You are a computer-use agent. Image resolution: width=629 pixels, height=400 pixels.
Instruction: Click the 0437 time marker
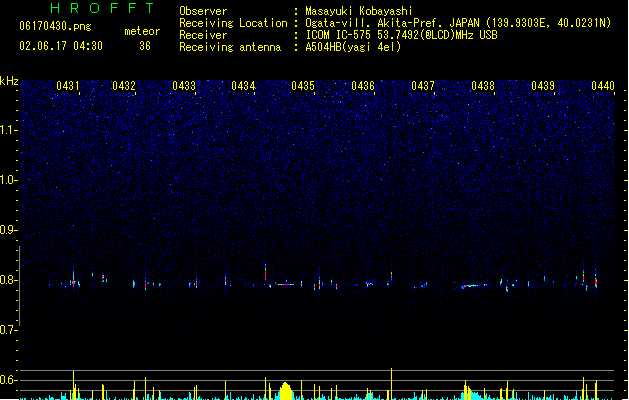coord(423,86)
